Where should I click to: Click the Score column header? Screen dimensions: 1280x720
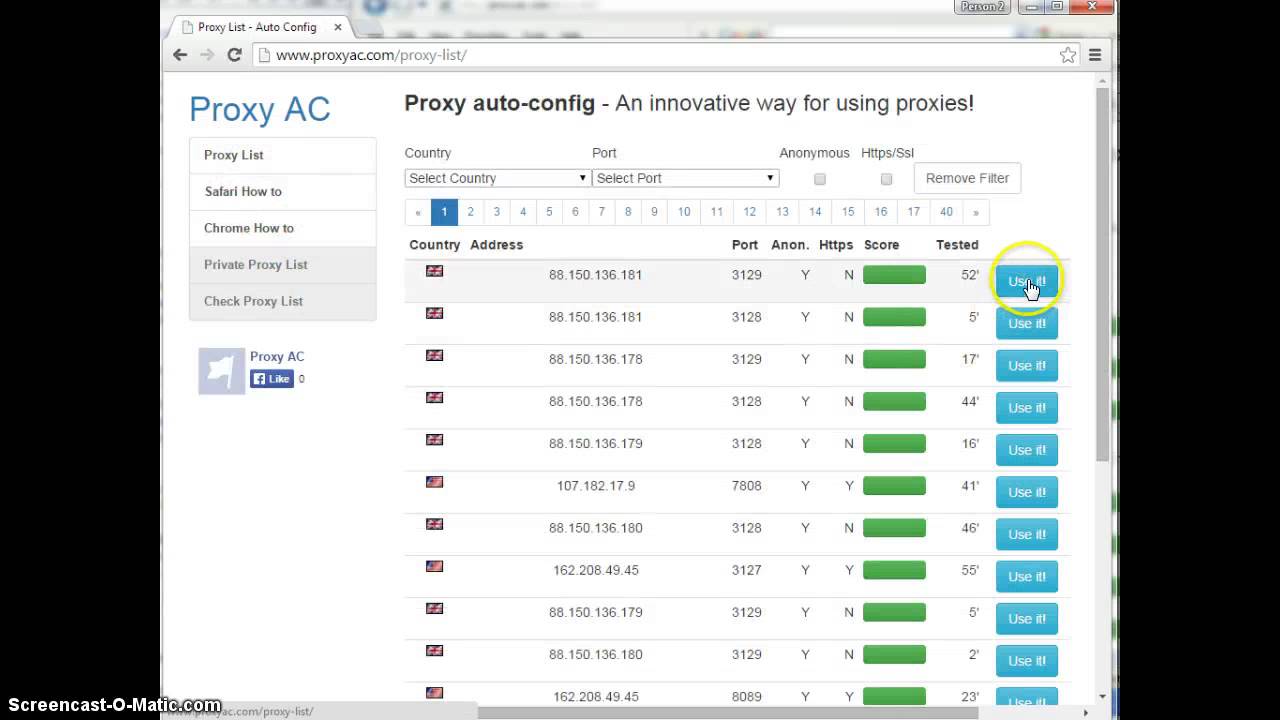click(x=881, y=245)
